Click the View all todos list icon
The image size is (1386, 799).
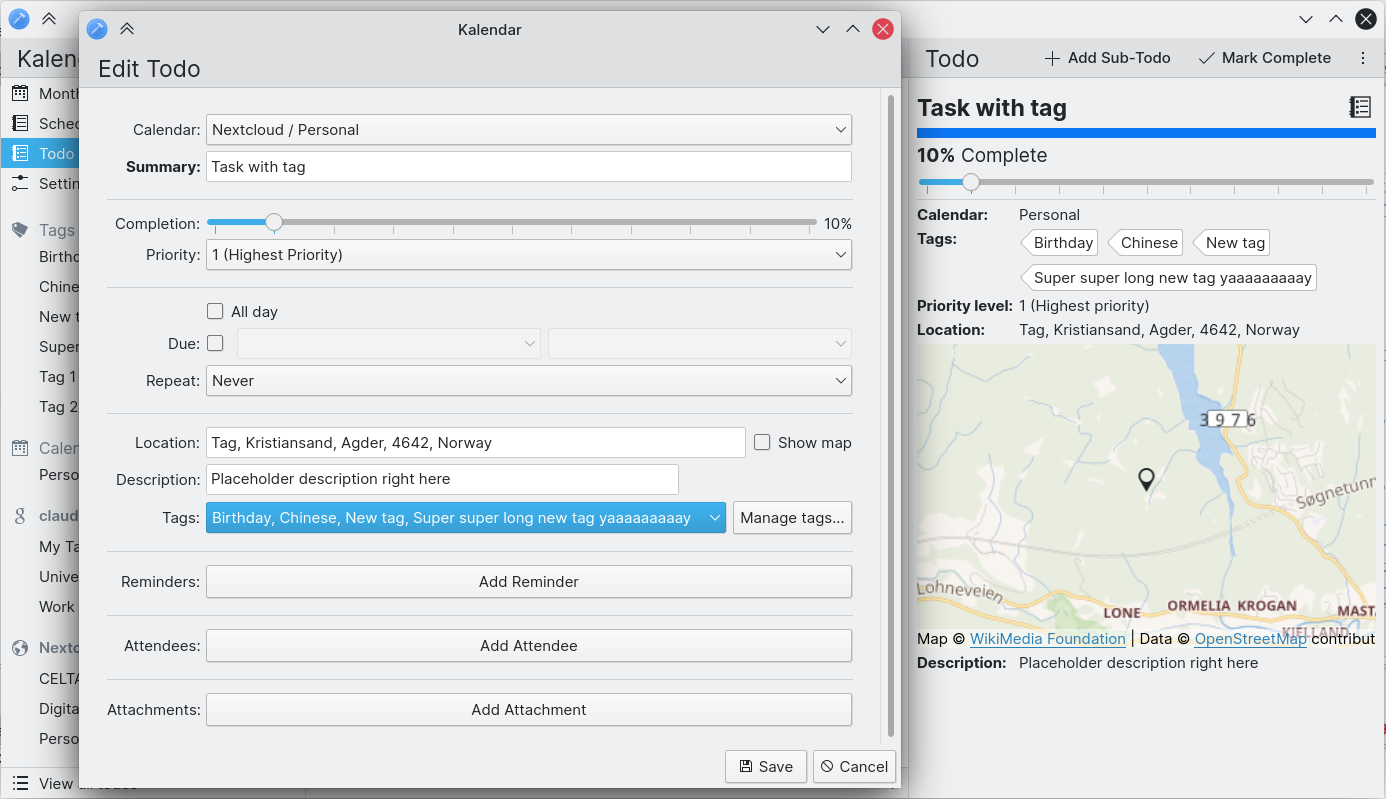[x=20, y=783]
